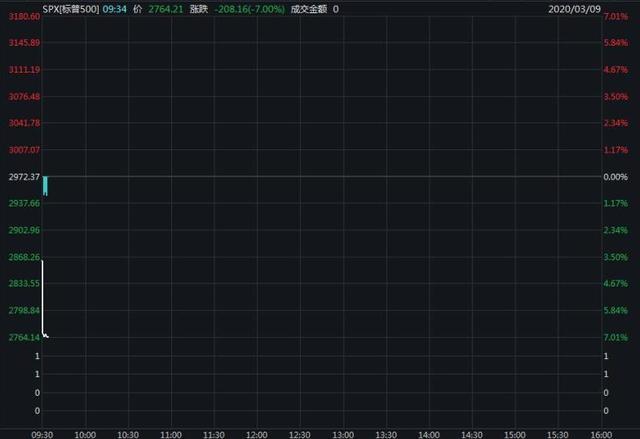Image resolution: width=640 pixels, height=439 pixels.
Task: Click the 13:30 time axis label
Action: [x=386, y=435]
